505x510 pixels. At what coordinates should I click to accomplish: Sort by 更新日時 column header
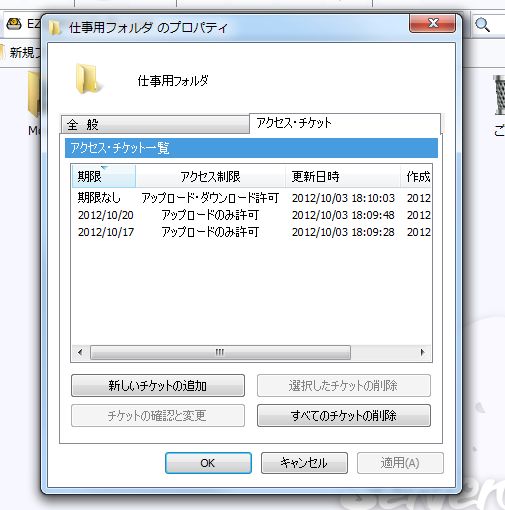(343, 176)
